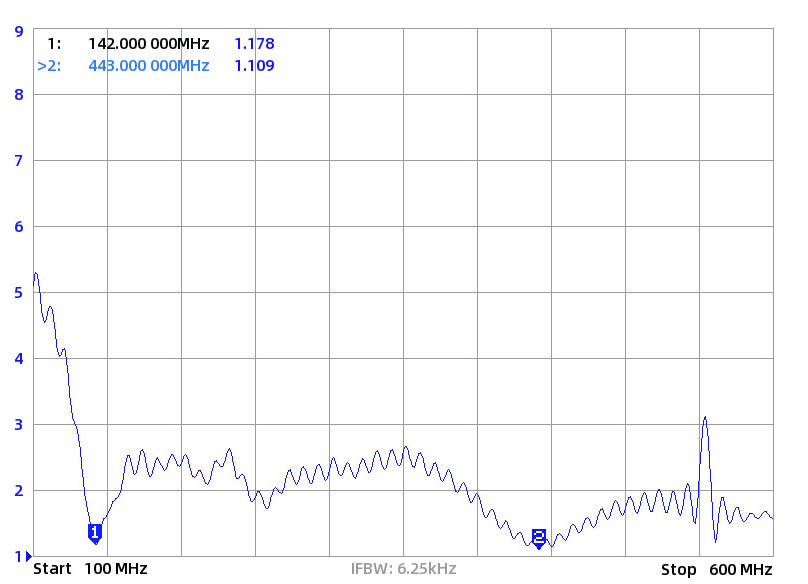Click the Y-axis label 9
808x584 pixels.
(19, 32)
